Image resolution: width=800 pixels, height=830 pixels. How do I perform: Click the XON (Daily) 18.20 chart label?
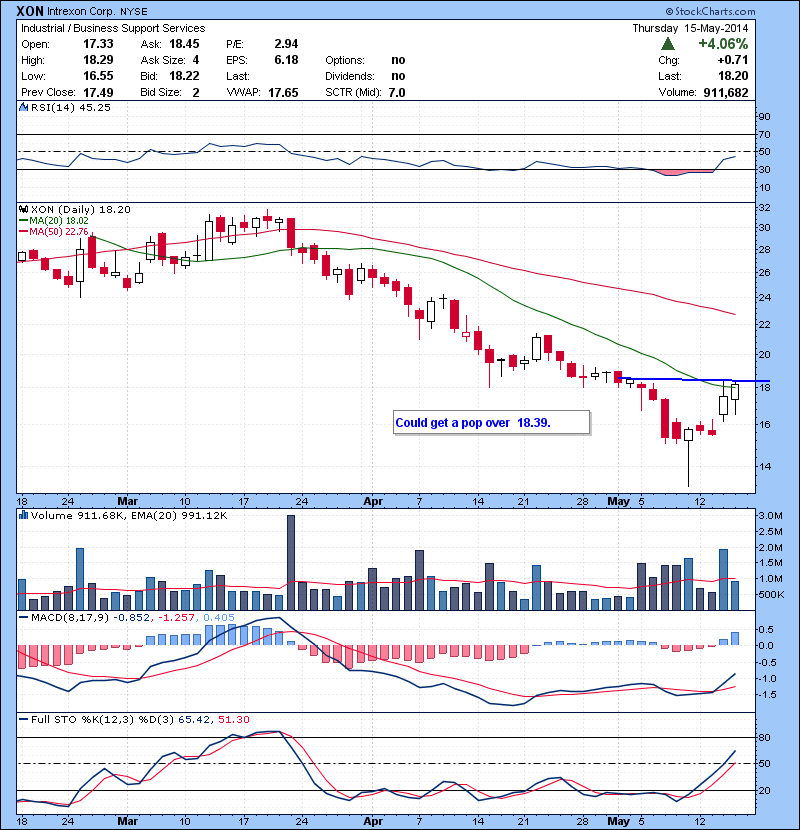[80, 210]
